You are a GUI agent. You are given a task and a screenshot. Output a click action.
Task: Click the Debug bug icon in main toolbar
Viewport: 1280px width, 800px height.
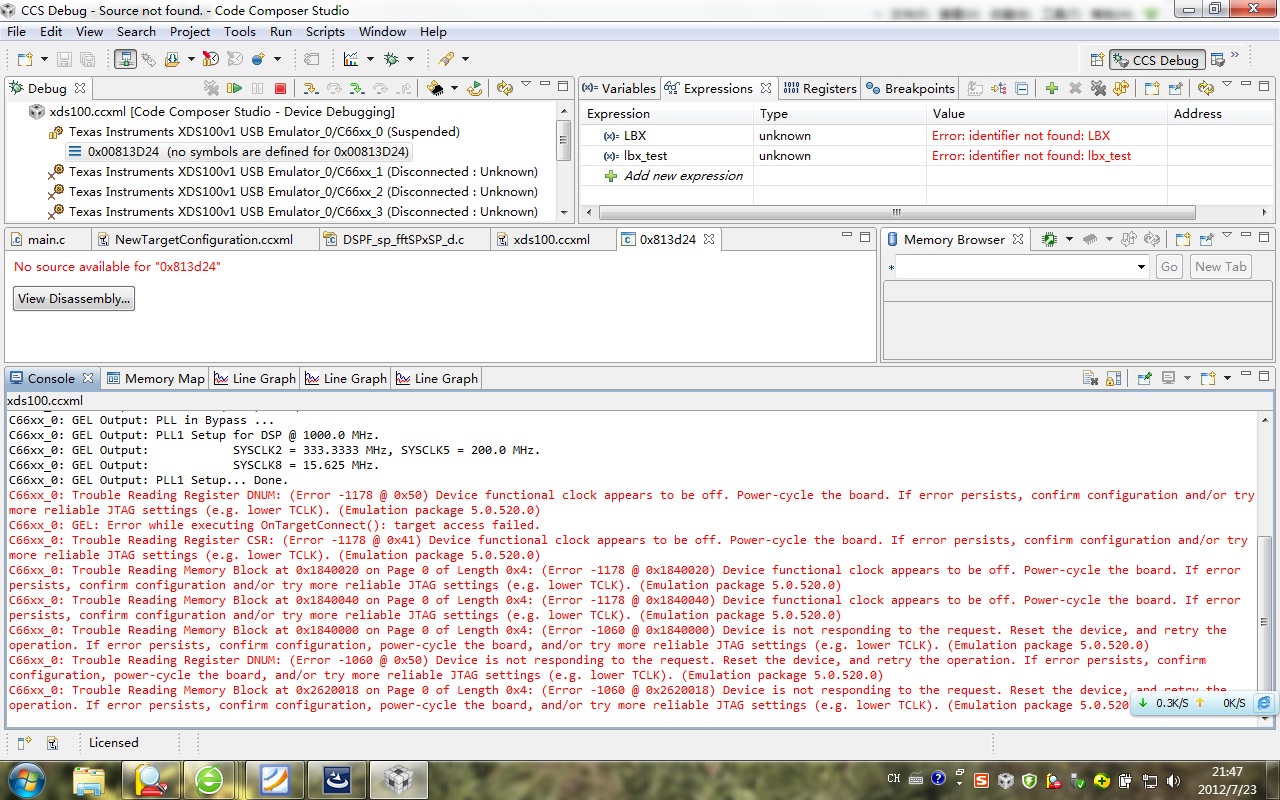pos(391,59)
